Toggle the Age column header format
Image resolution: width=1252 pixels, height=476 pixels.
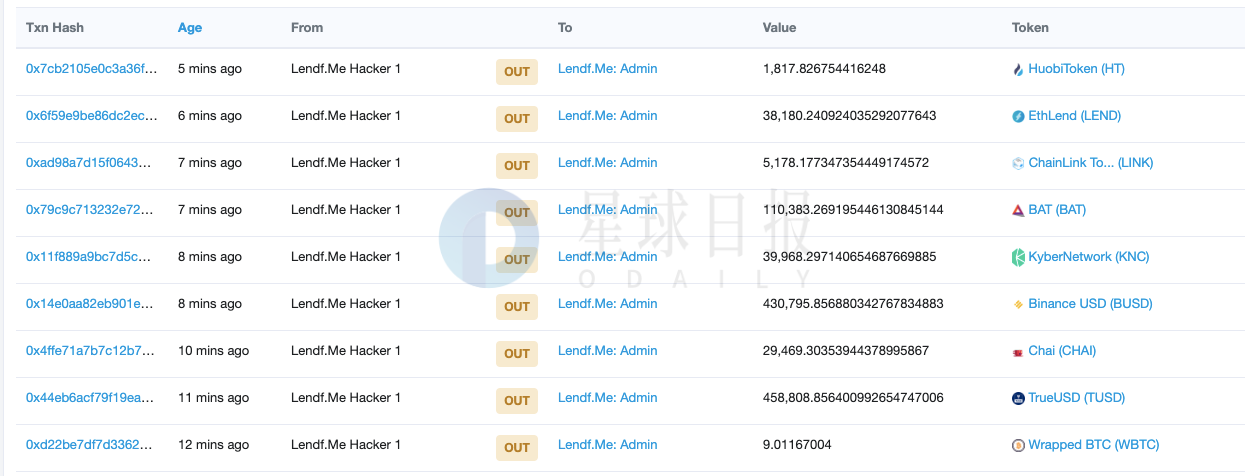(190, 28)
